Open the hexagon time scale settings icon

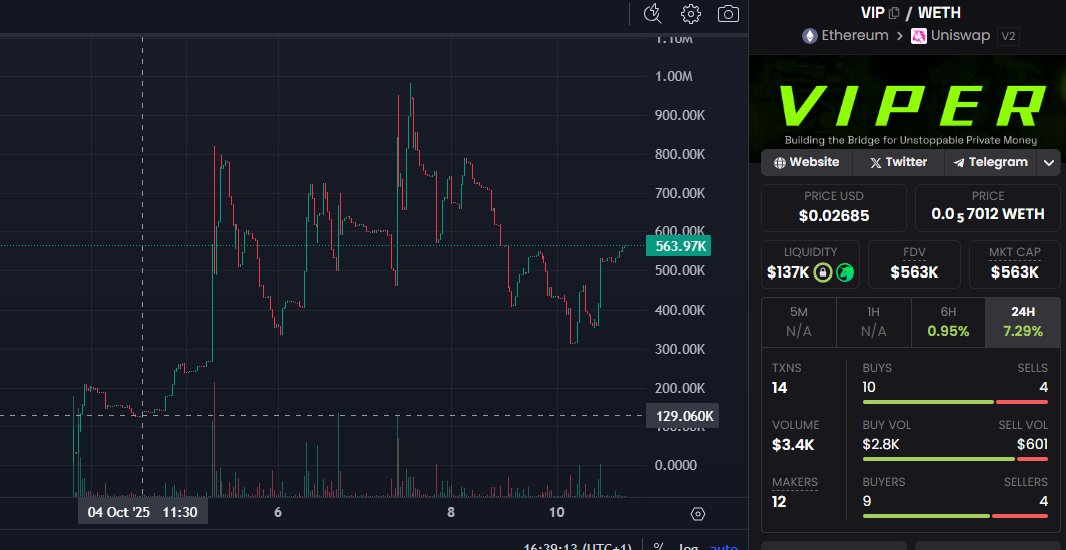tap(698, 514)
